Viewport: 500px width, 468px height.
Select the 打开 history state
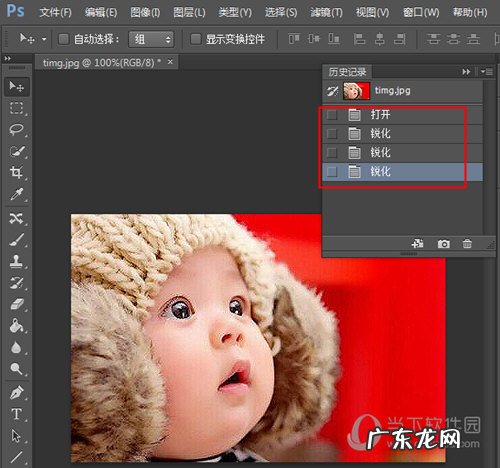(x=403, y=115)
